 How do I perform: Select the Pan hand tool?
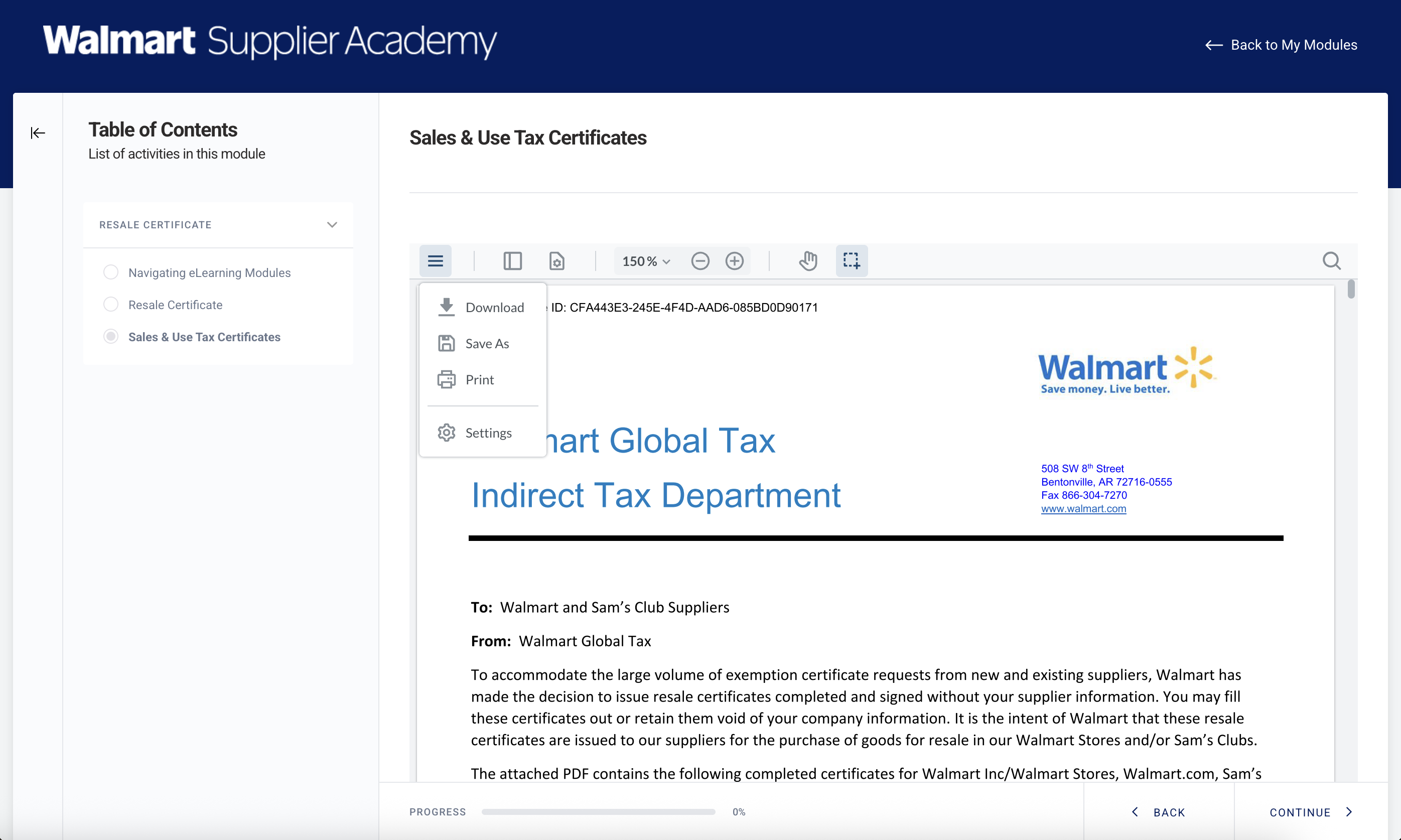click(808, 261)
